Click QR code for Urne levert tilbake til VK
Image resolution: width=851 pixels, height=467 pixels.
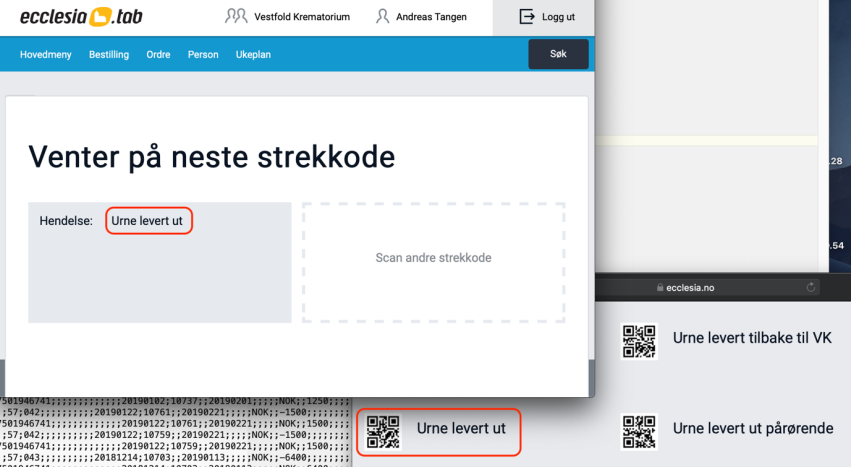click(x=639, y=341)
